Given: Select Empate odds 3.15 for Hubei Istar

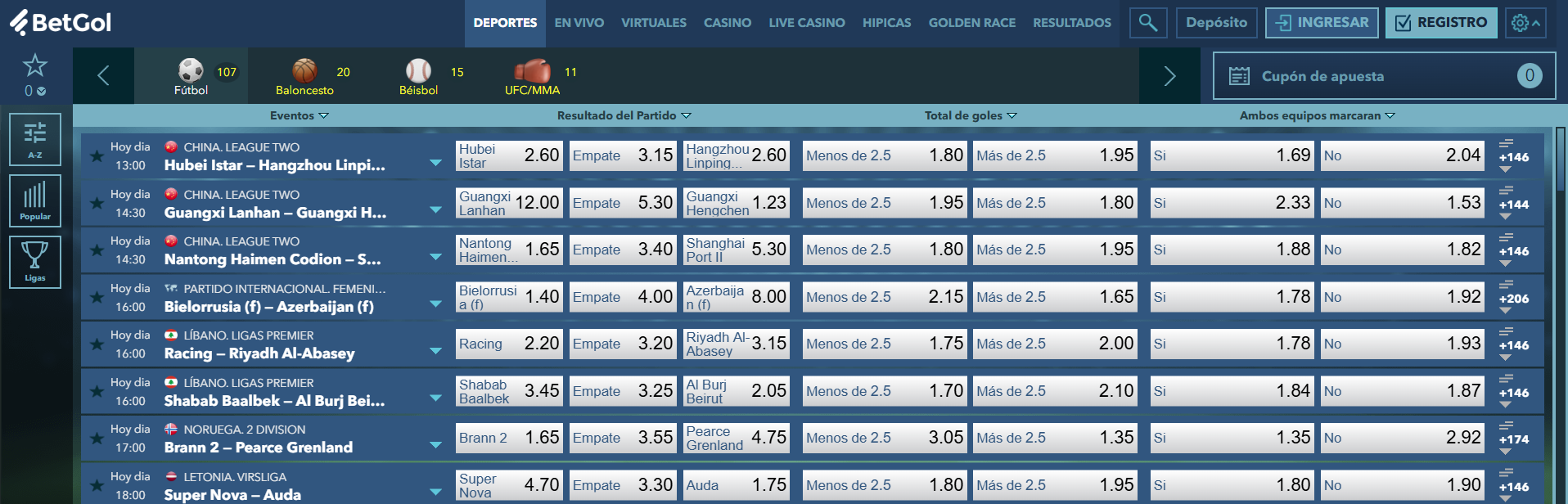Looking at the screenshot, I should pyautogui.click(x=623, y=155).
